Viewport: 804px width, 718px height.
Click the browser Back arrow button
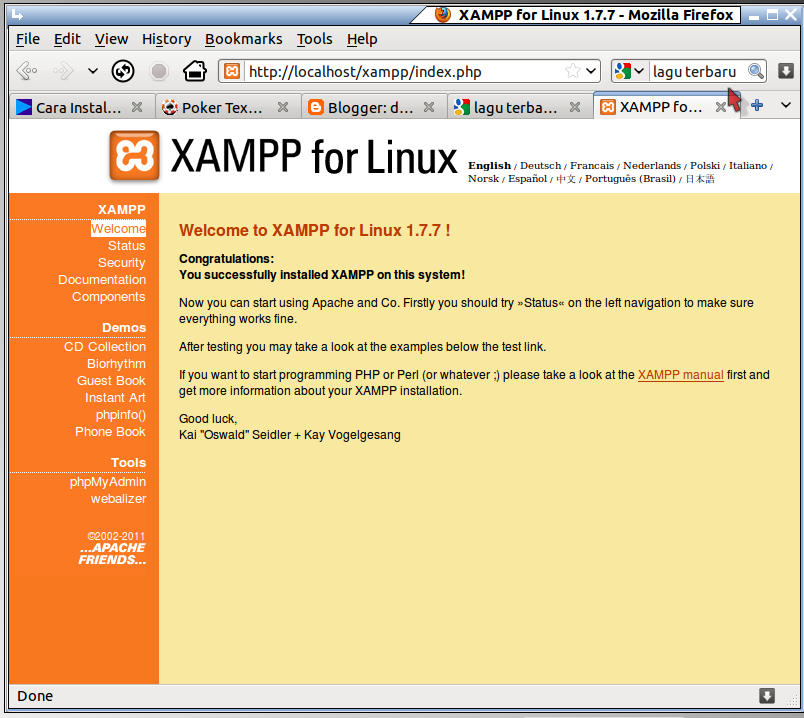(x=27, y=71)
